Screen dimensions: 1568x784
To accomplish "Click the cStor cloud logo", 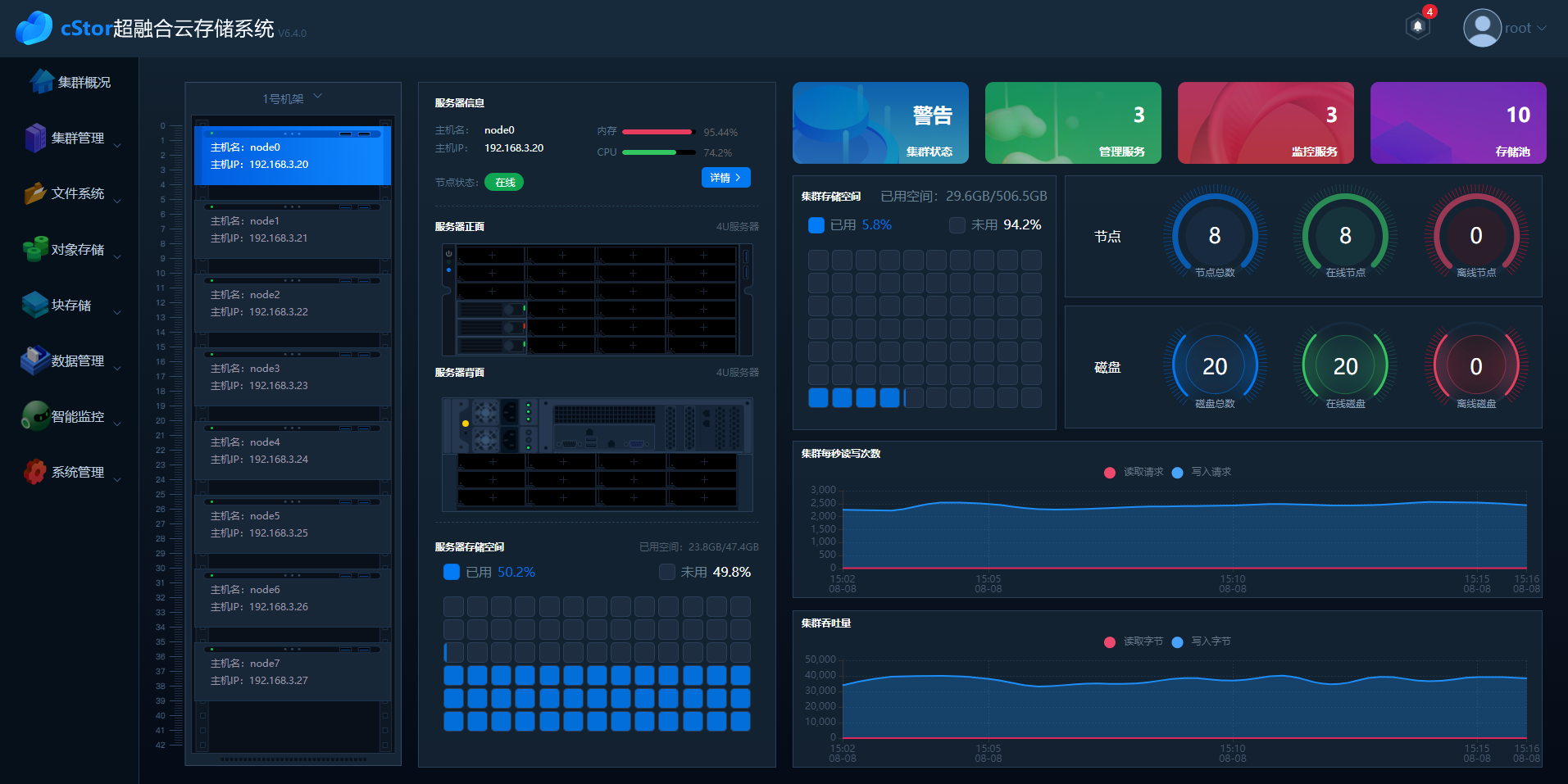I will point(34,29).
